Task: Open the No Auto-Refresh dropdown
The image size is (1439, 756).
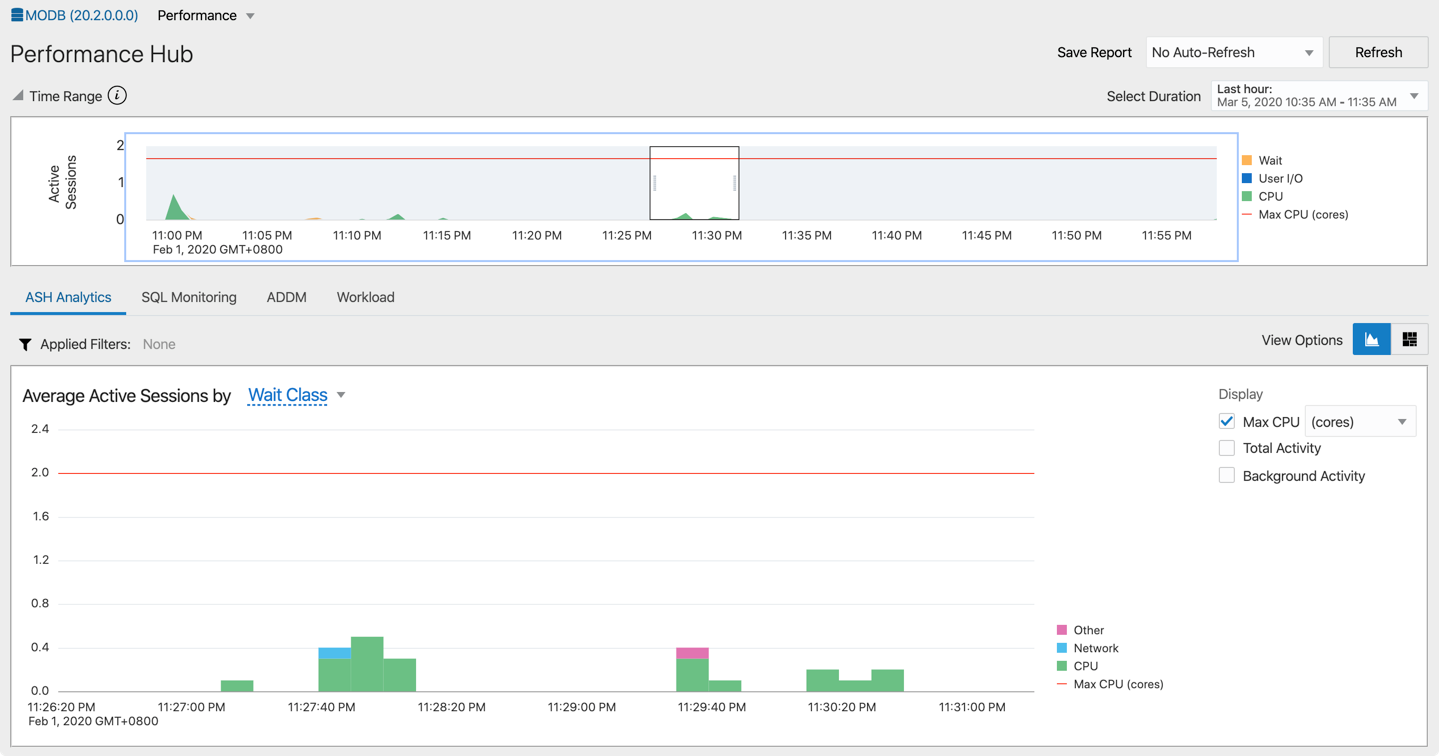Action: (1307, 51)
